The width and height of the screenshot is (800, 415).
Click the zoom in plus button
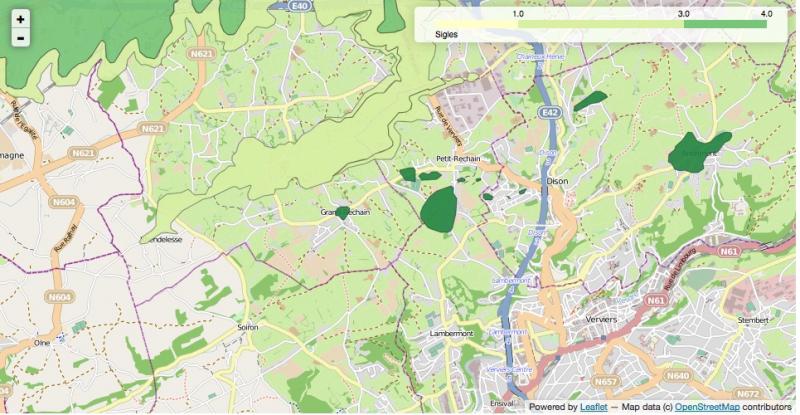coord(20,19)
